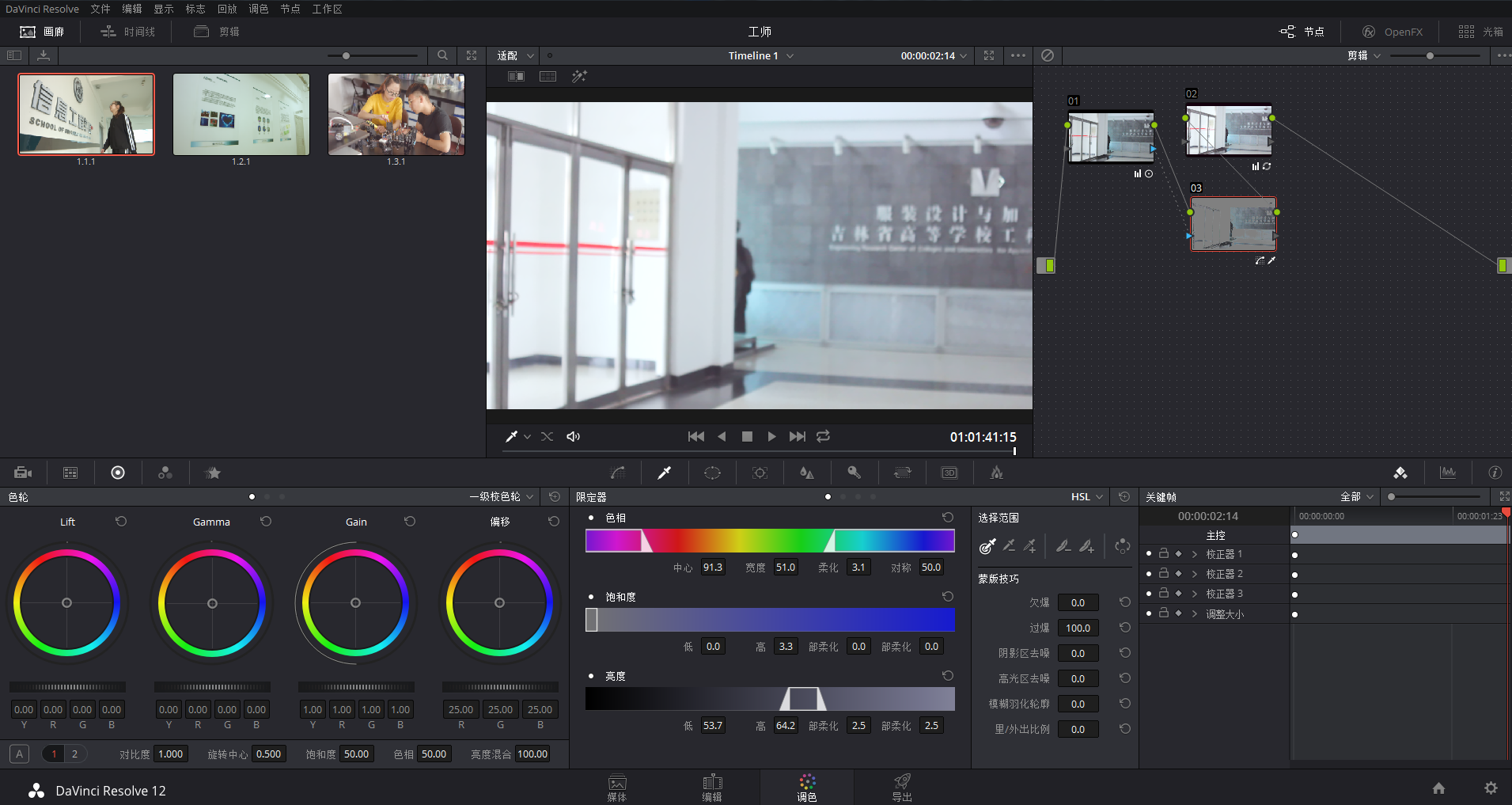Open the OpenFX panel

click(1393, 32)
